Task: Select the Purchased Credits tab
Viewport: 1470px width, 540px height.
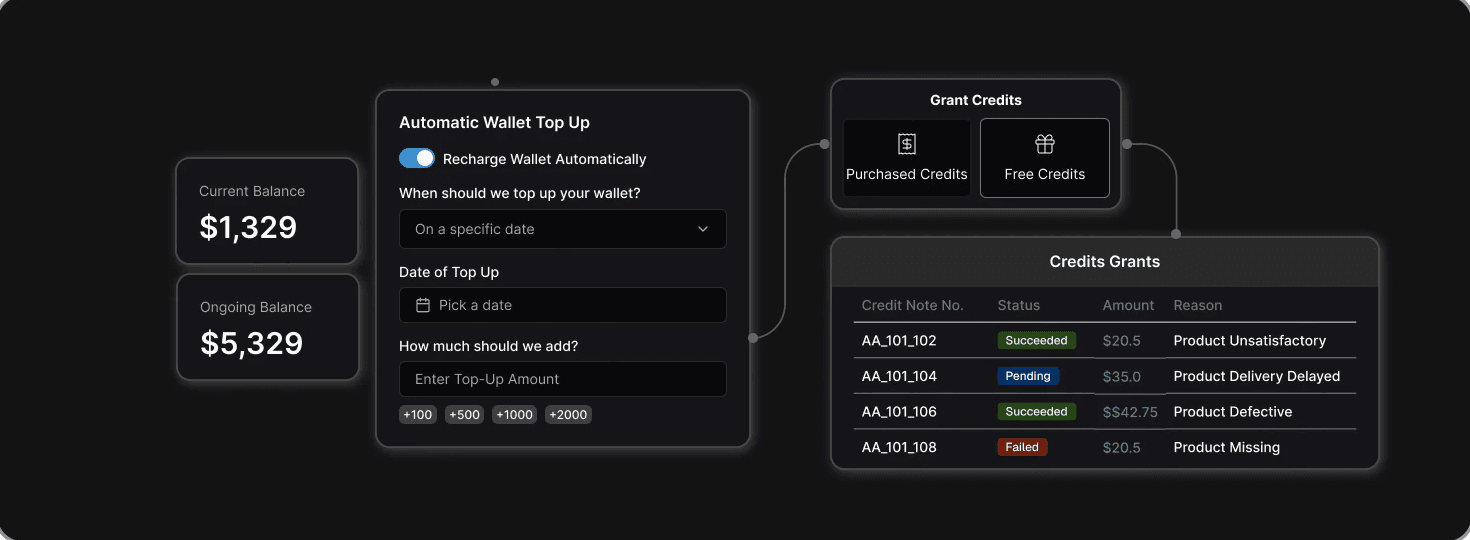Action: [x=907, y=158]
